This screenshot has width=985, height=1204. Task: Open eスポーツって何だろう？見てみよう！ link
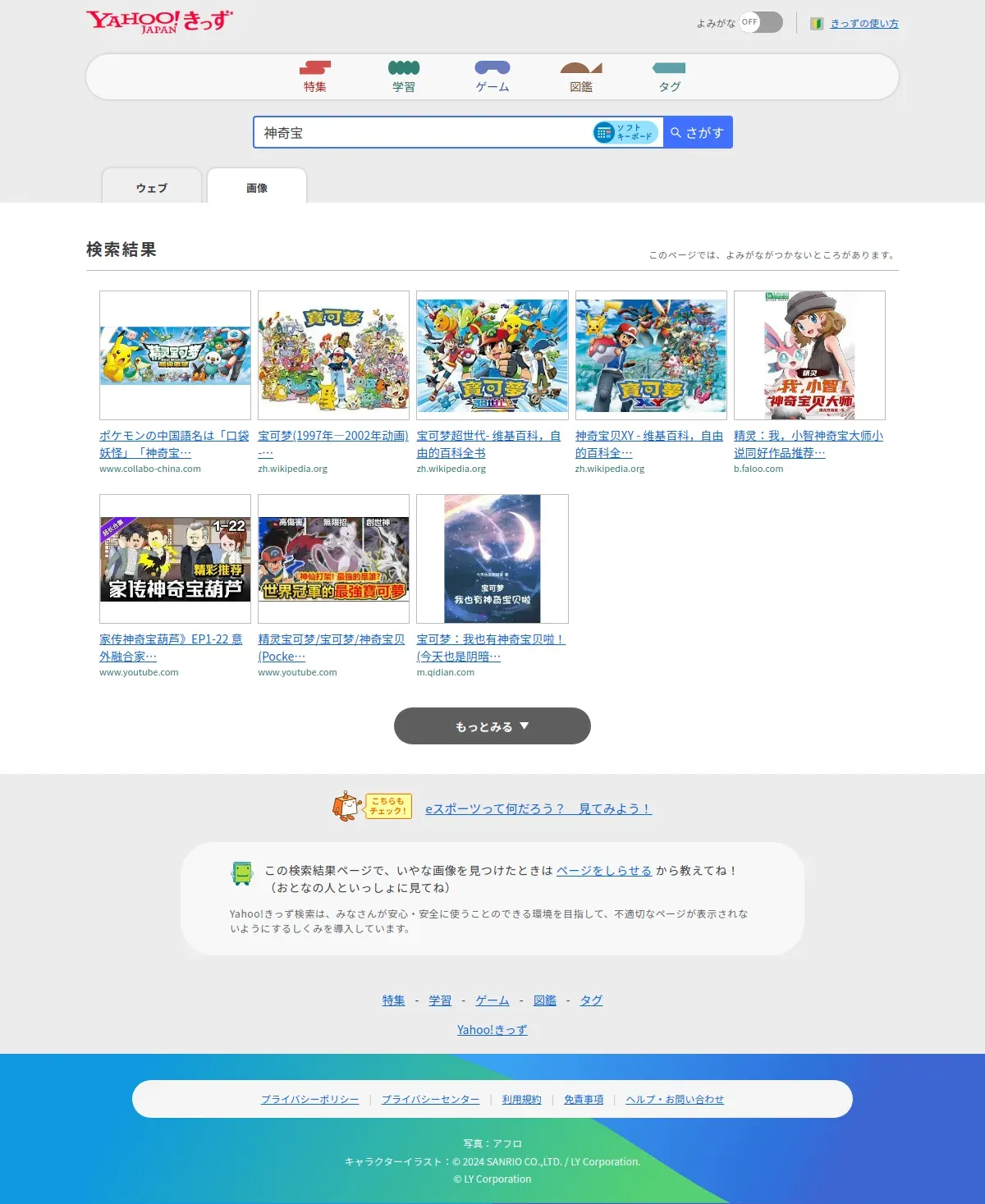click(x=538, y=808)
